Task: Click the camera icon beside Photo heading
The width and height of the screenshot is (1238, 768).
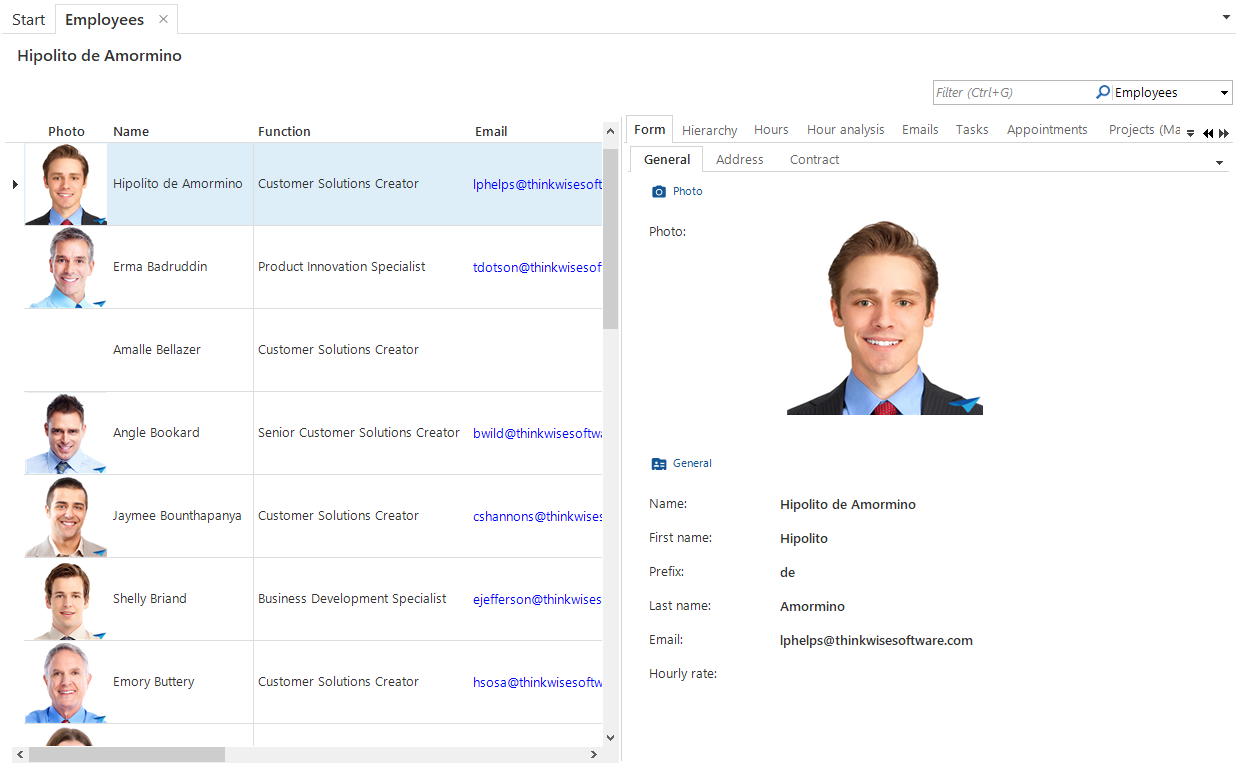Action: 658,191
